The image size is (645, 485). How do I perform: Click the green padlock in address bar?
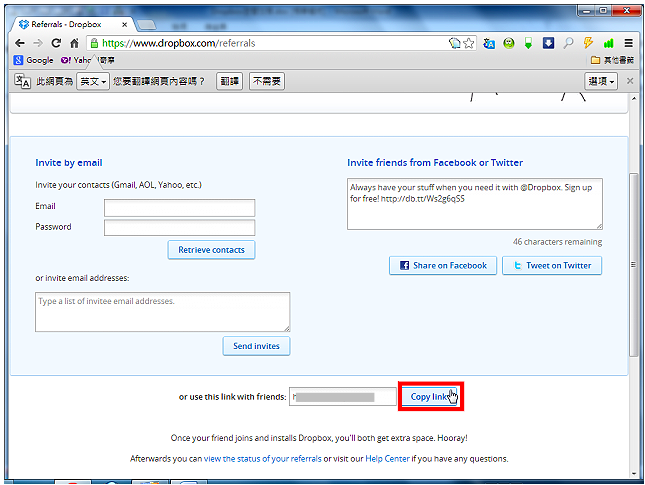[x=94, y=43]
